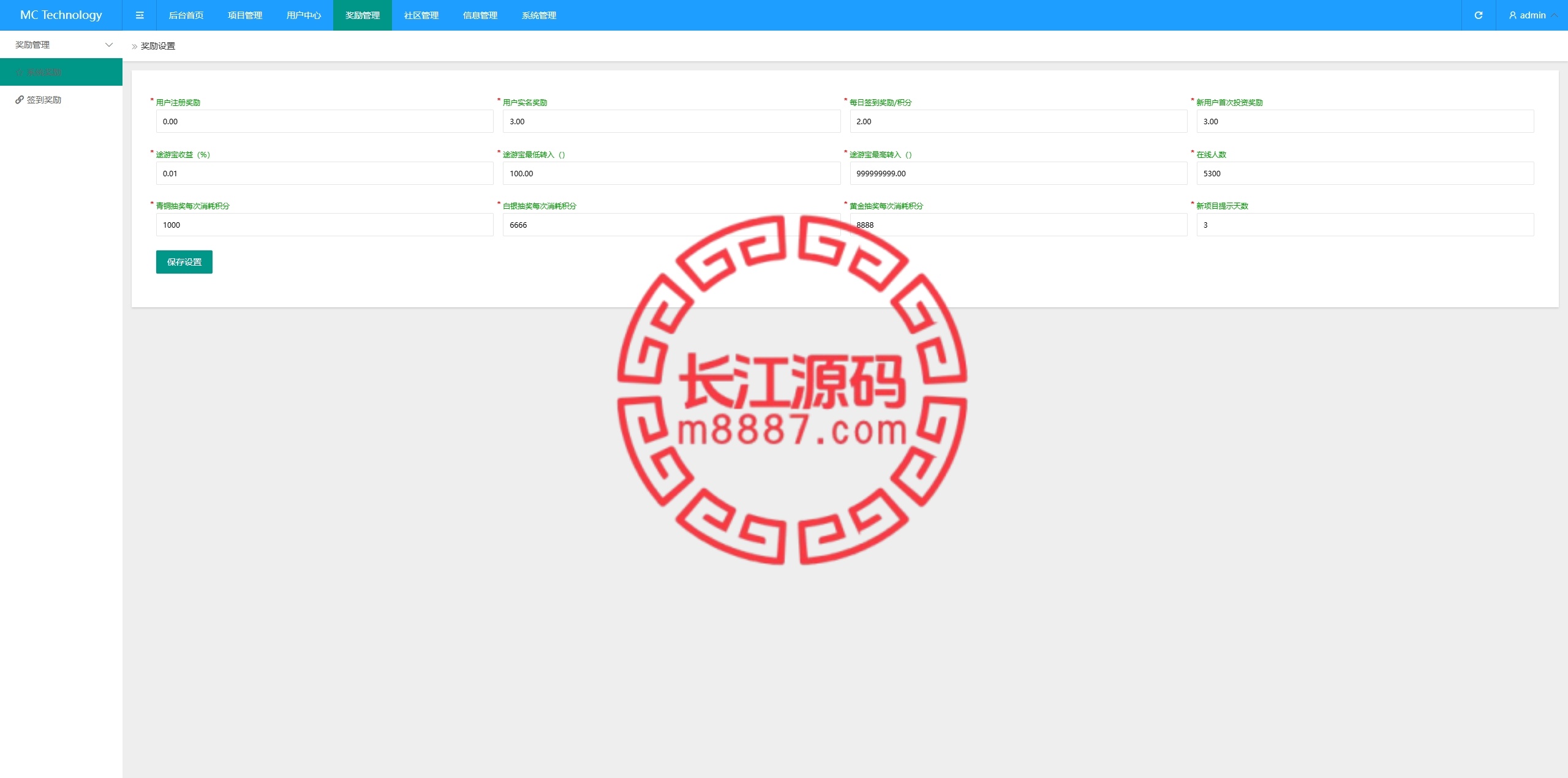Viewport: 1568px width, 778px height.
Task: Go to 后台首页 in top navigation
Action: tap(186, 15)
